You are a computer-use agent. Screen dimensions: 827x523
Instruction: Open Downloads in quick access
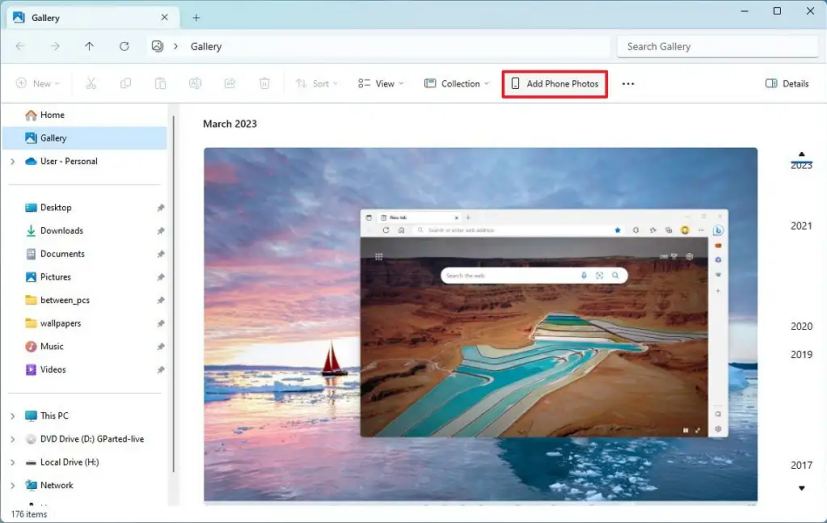[61, 230]
